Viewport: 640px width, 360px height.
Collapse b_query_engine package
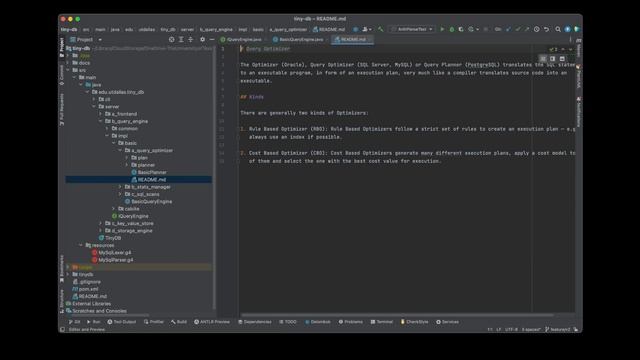pos(101,121)
